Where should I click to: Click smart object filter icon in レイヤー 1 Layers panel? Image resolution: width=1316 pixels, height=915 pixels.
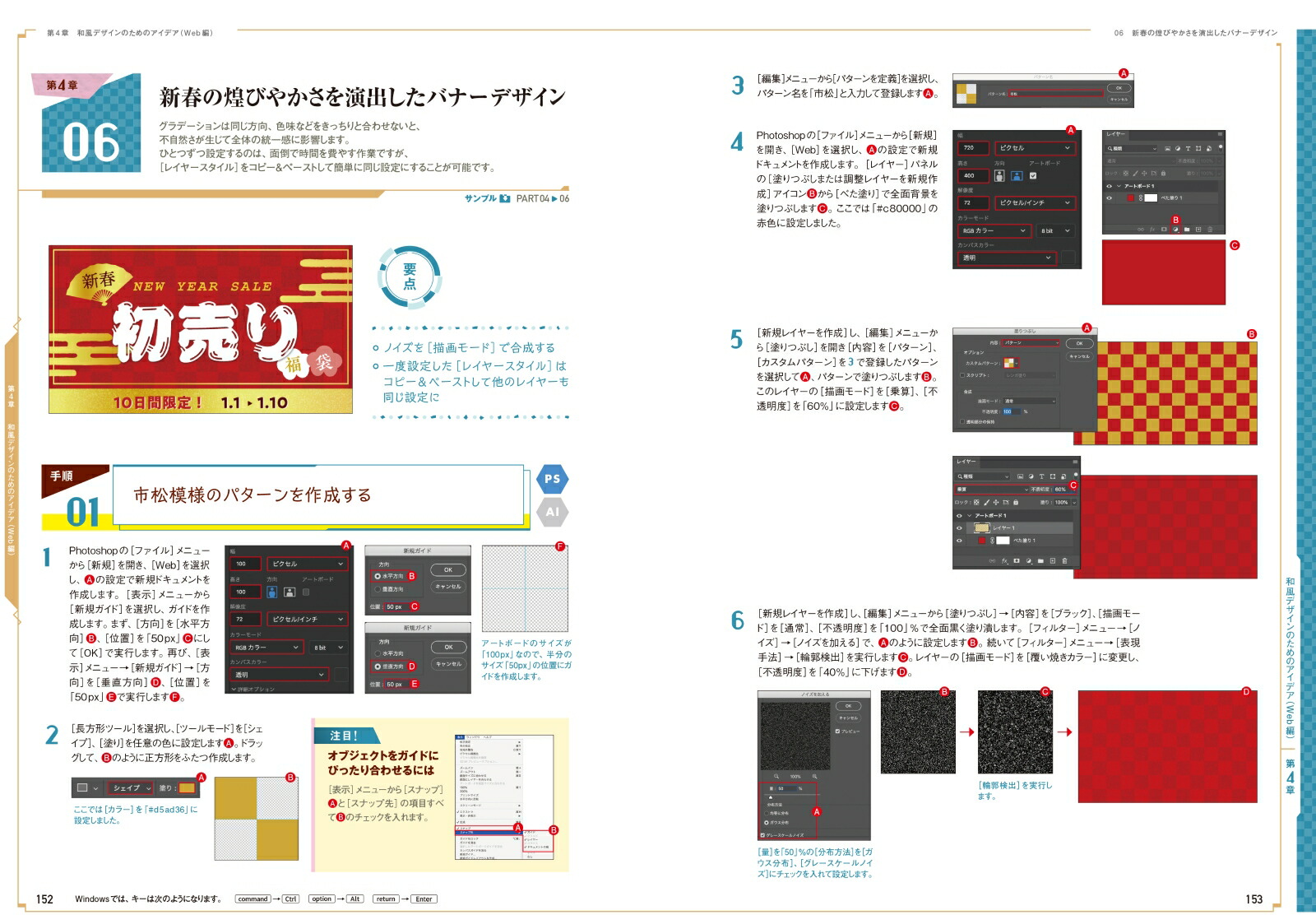click(1063, 476)
